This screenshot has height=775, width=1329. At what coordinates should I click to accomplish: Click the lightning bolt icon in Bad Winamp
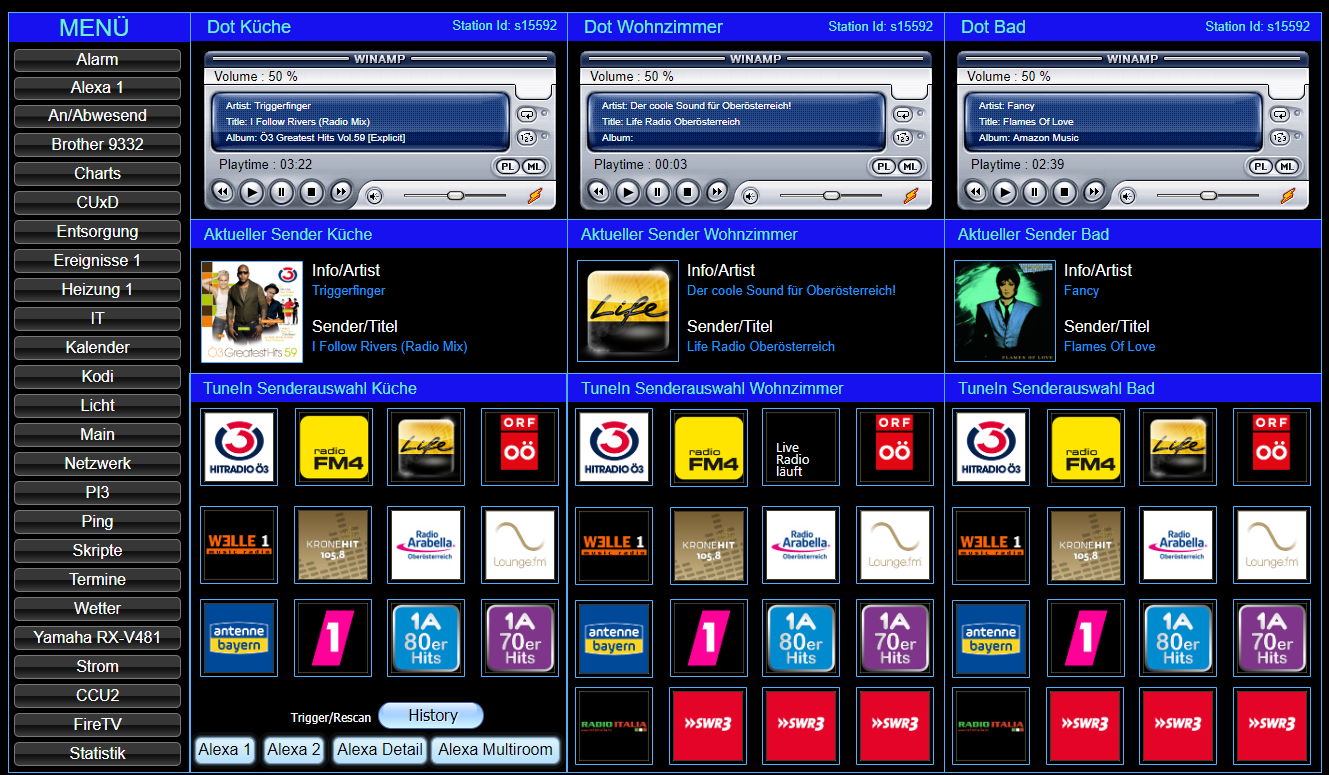1288,195
